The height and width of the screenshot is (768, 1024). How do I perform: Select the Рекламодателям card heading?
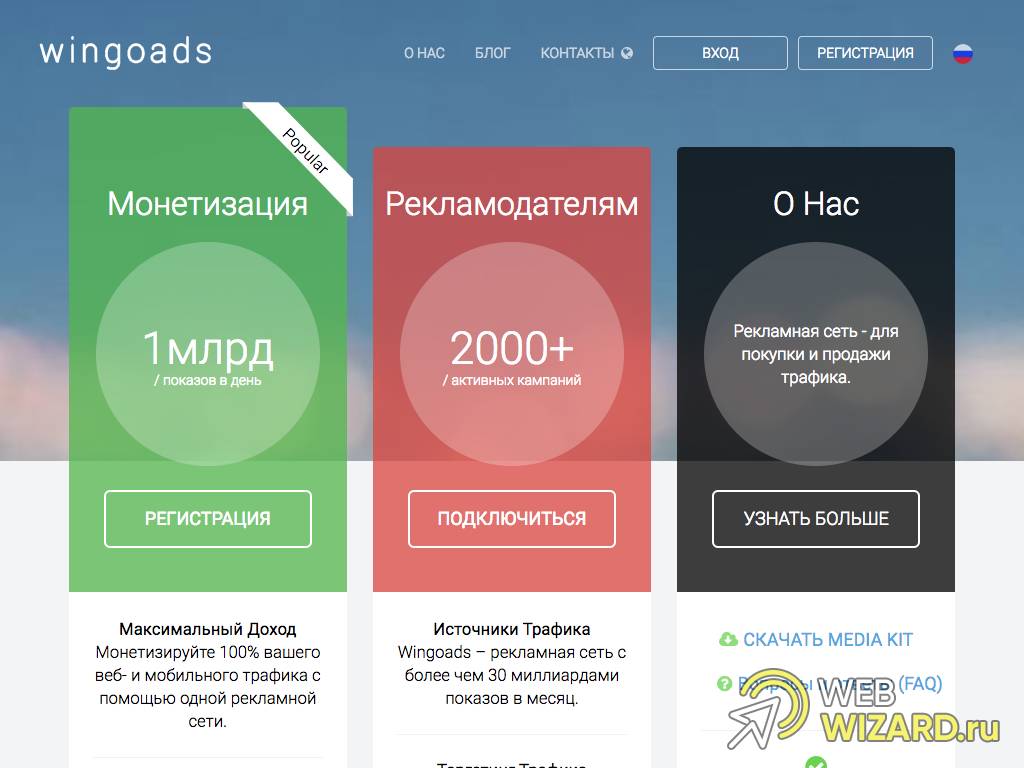(x=512, y=204)
